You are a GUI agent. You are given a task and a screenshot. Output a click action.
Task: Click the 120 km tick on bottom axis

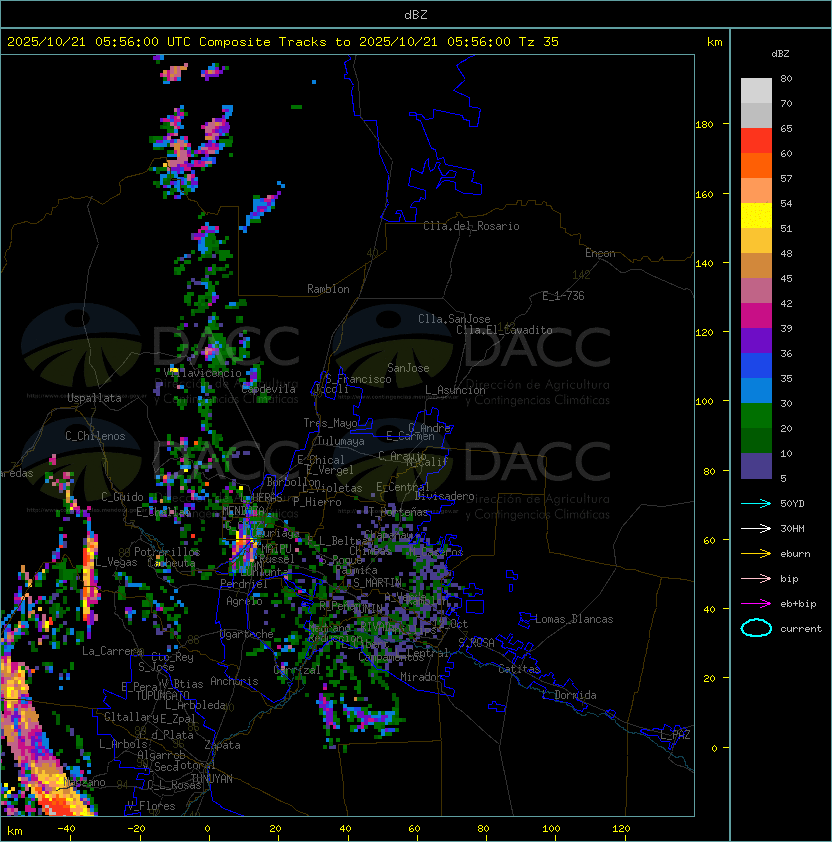click(x=621, y=829)
